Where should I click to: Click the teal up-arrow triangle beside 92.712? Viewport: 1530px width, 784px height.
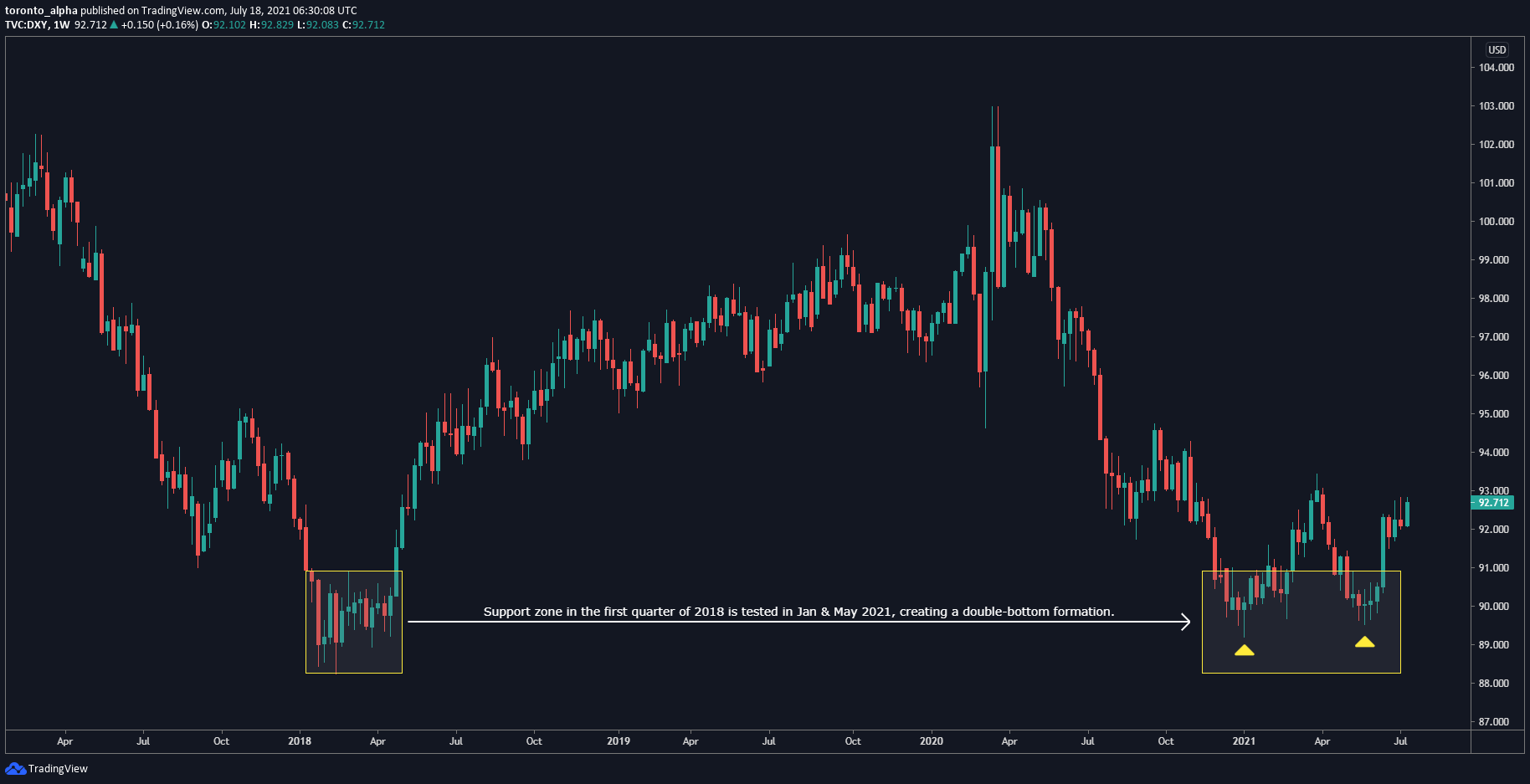pyautogui.click(x=114, y=24)
